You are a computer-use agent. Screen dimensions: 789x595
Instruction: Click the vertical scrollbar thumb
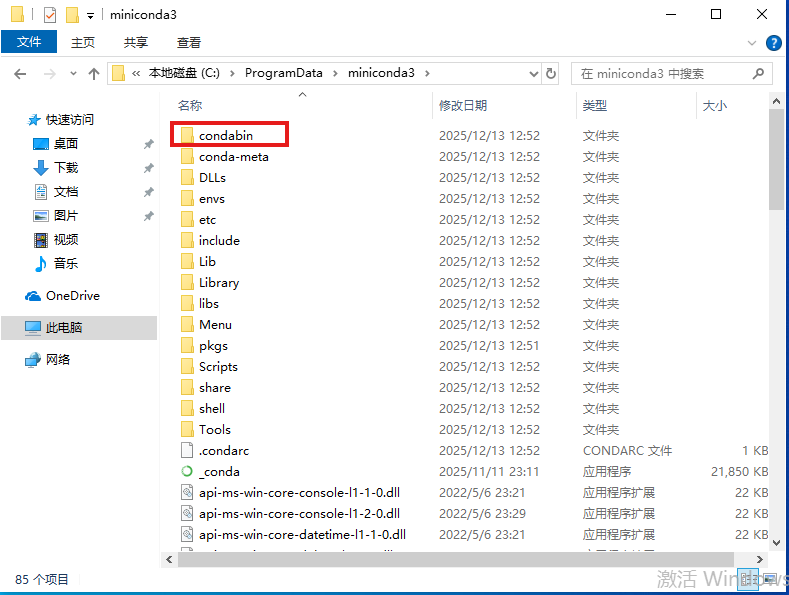[x=776, y=160]
